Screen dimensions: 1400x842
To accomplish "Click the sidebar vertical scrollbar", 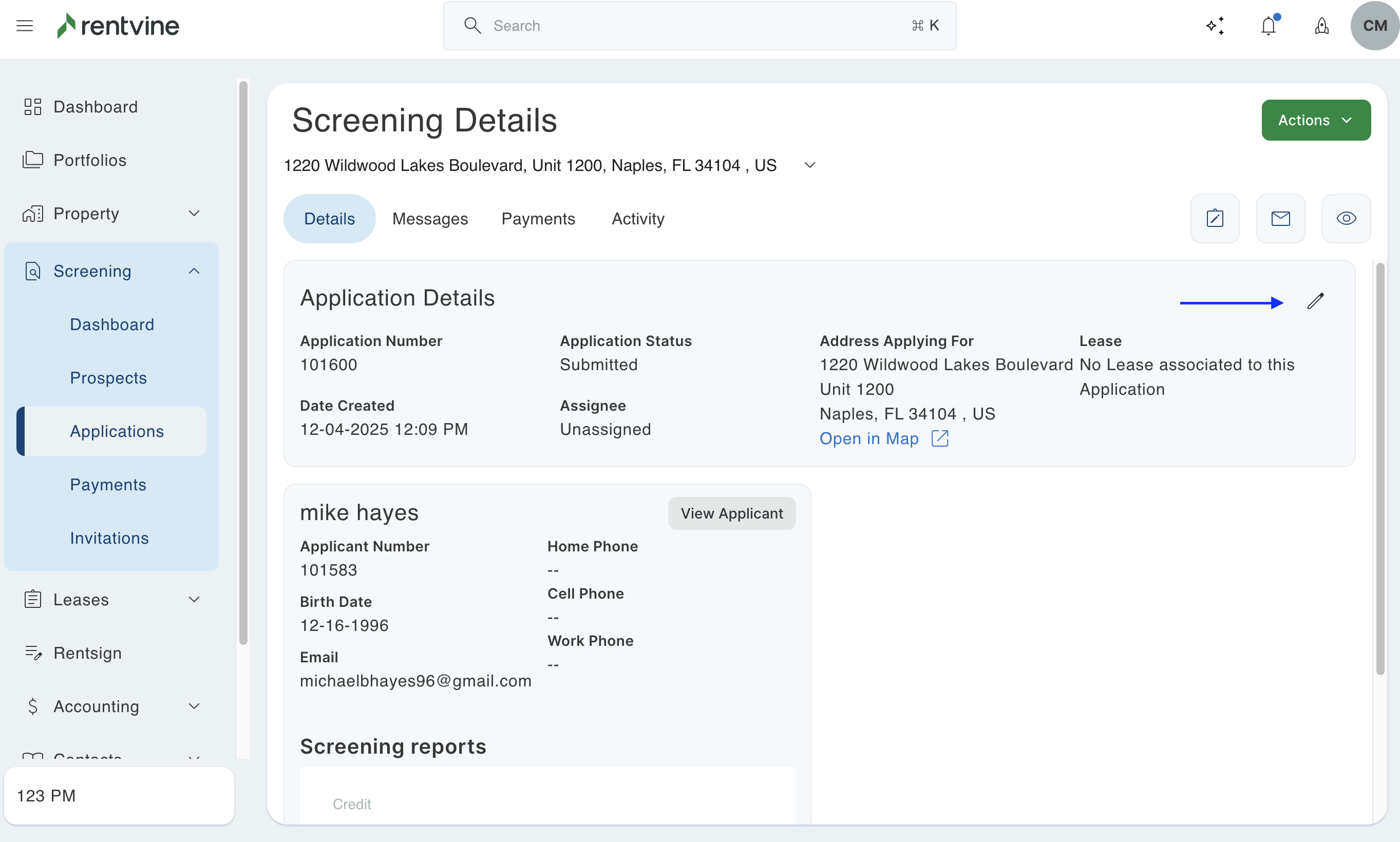I will pyautogui.click(x=243, y=363).
